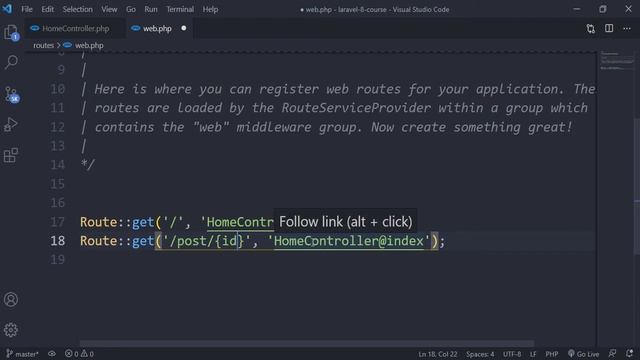The width and height of the screenshot is (640, 360).
Task: Click line number 19 in gutter
Action: [x=57, y=260]
